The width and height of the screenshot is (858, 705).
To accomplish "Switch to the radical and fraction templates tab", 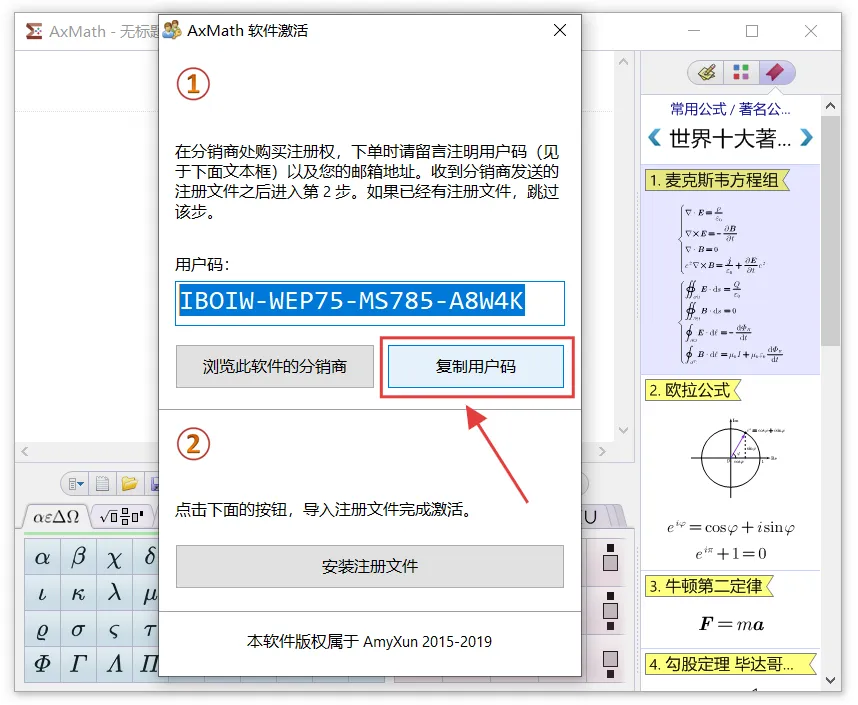I will [123, 516].
